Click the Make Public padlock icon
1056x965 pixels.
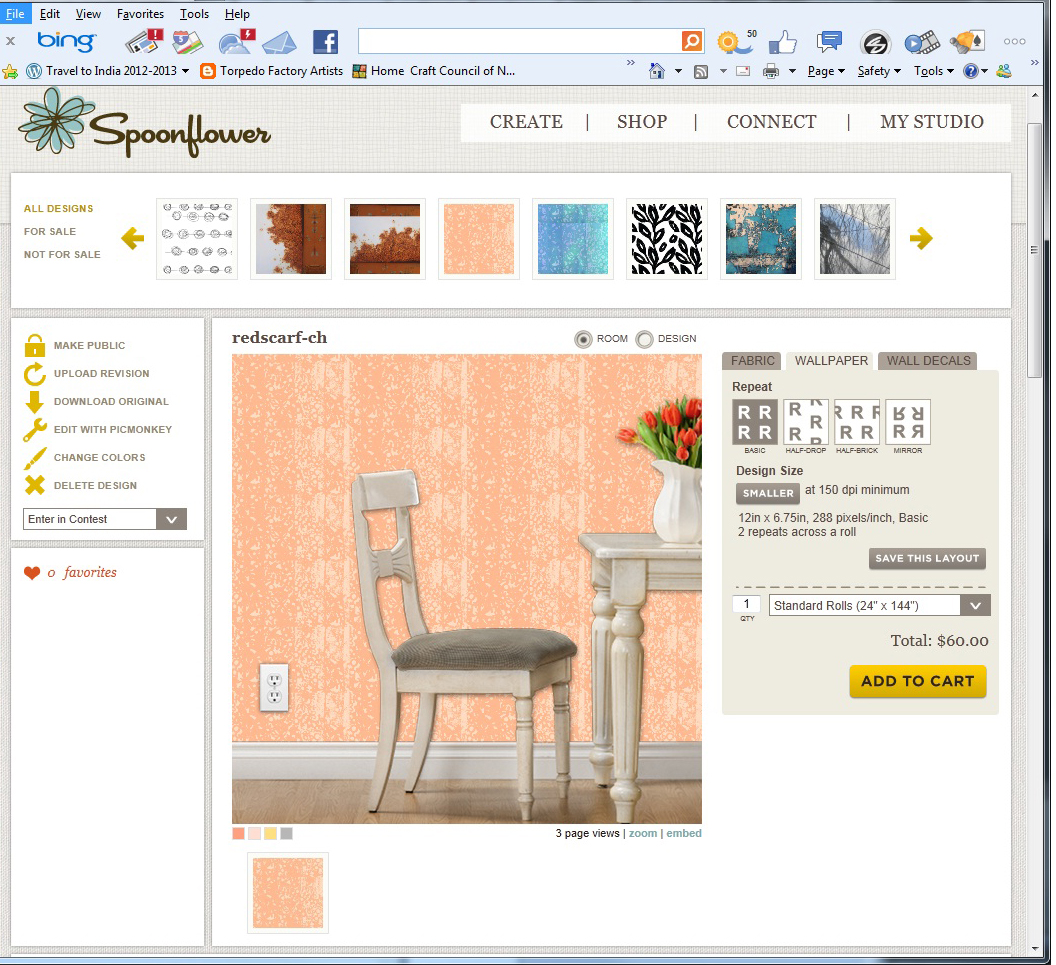pyautogui.click(x=35, y=346)
